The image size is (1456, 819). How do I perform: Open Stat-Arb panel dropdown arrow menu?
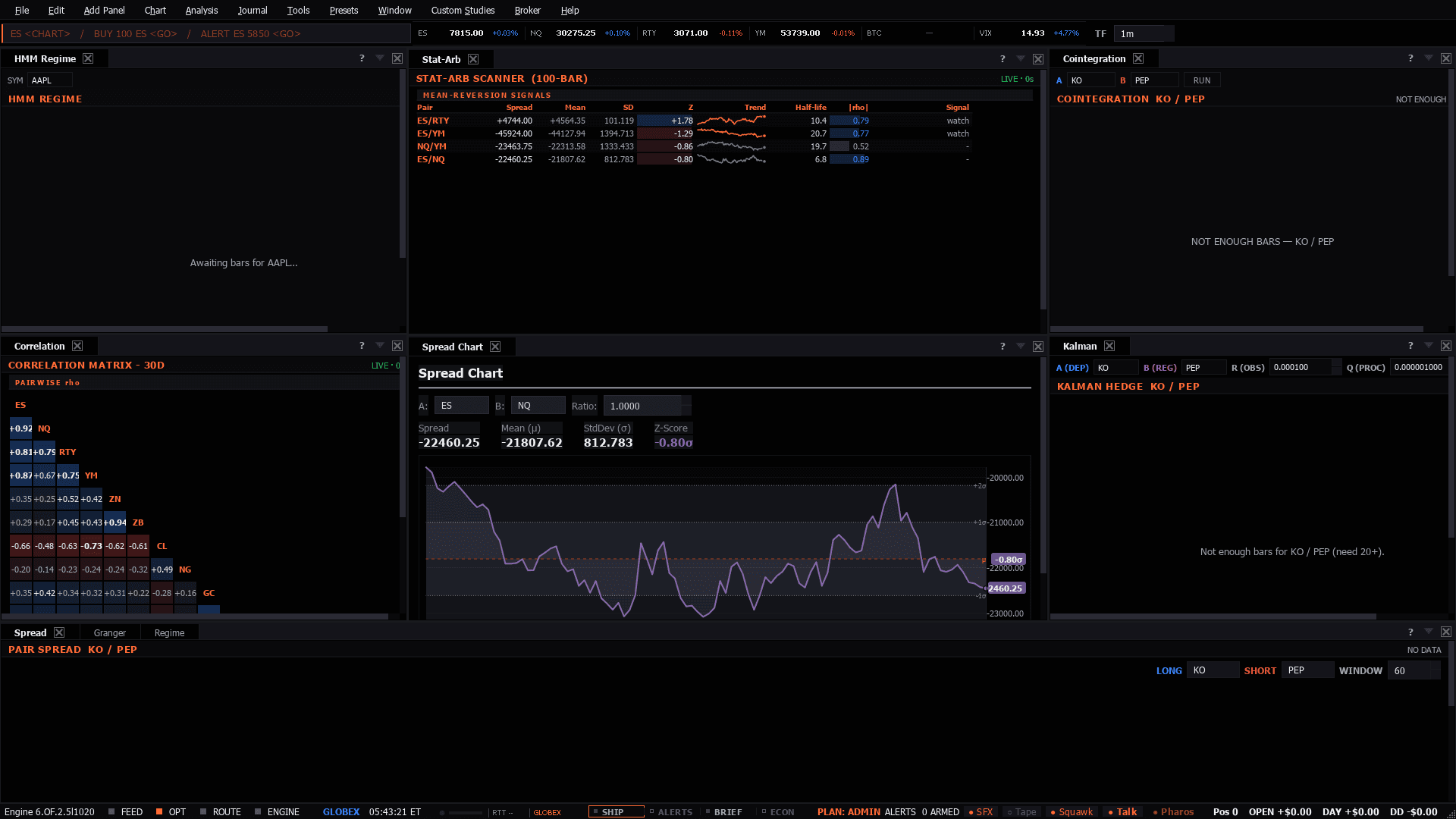(x=1021, y=58)
